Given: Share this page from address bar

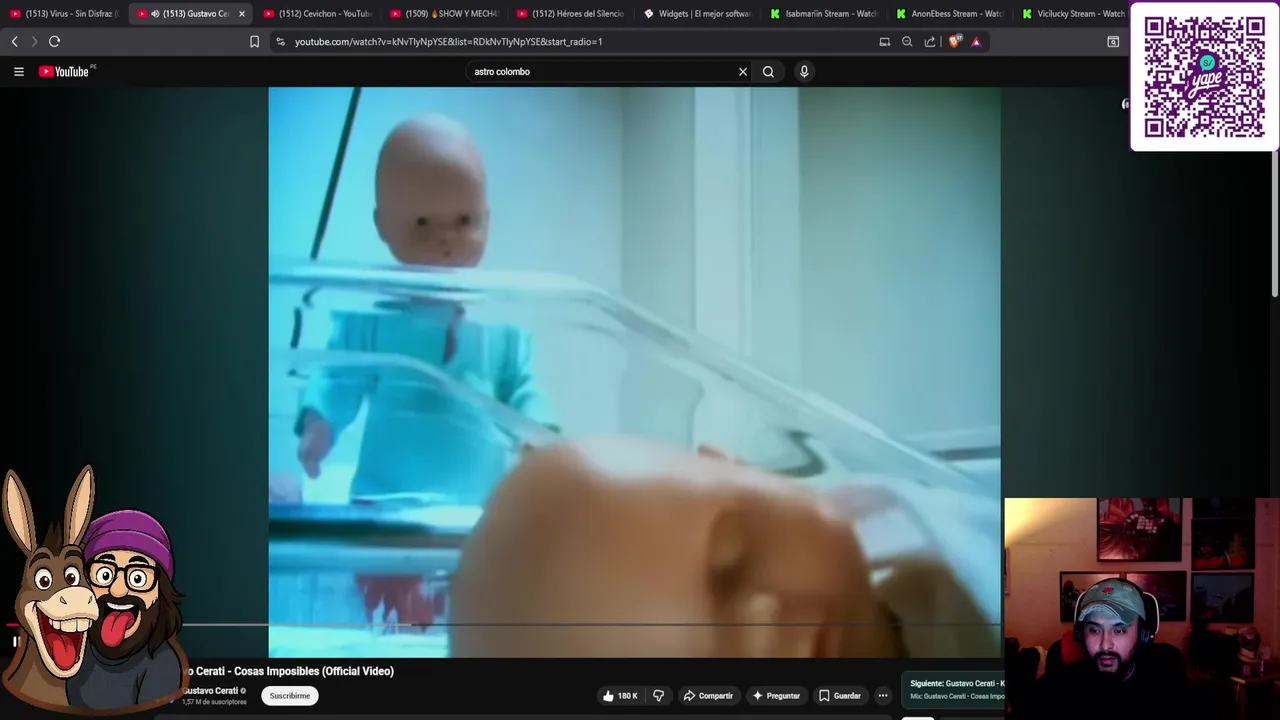Looking at the screenshot, I should coord(930,41).
